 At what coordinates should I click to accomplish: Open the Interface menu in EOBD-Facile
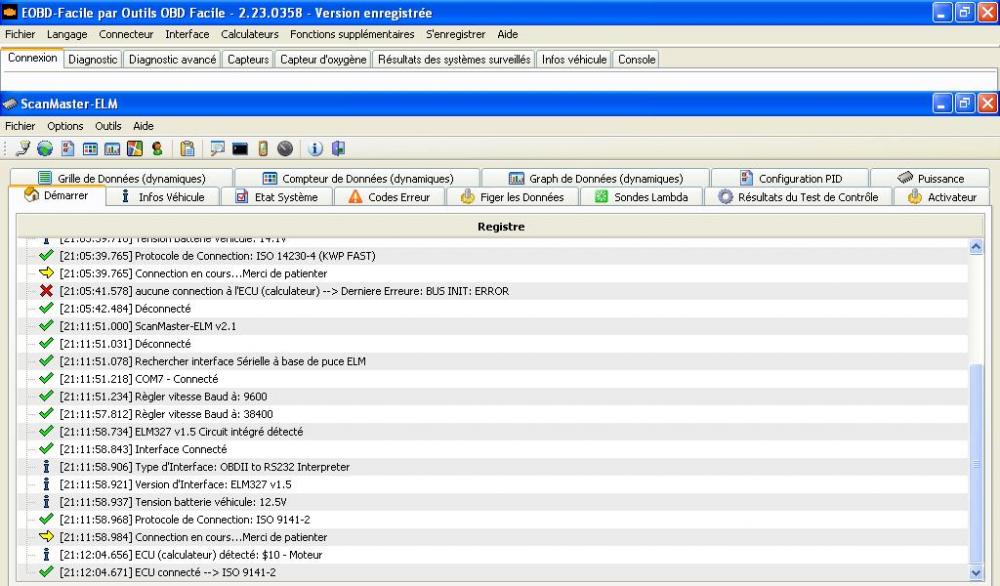coord(187,34)
